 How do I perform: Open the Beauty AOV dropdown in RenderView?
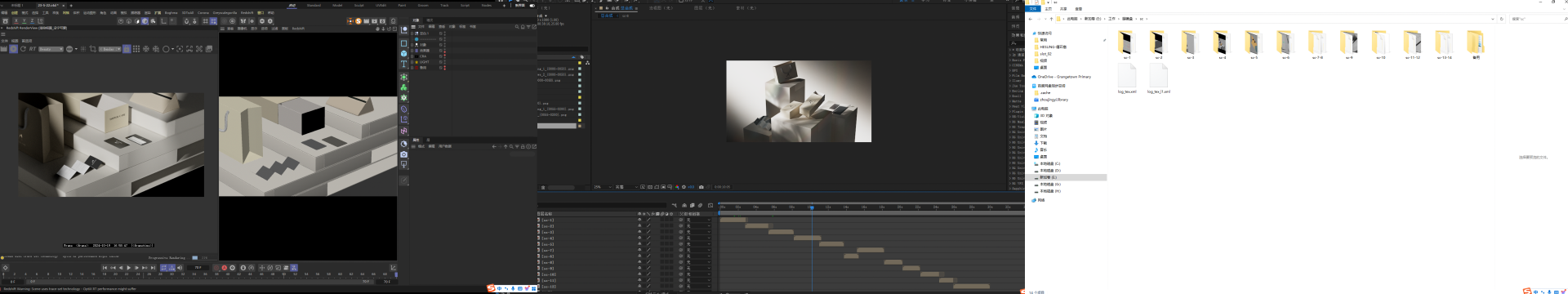tap(51, 49)
